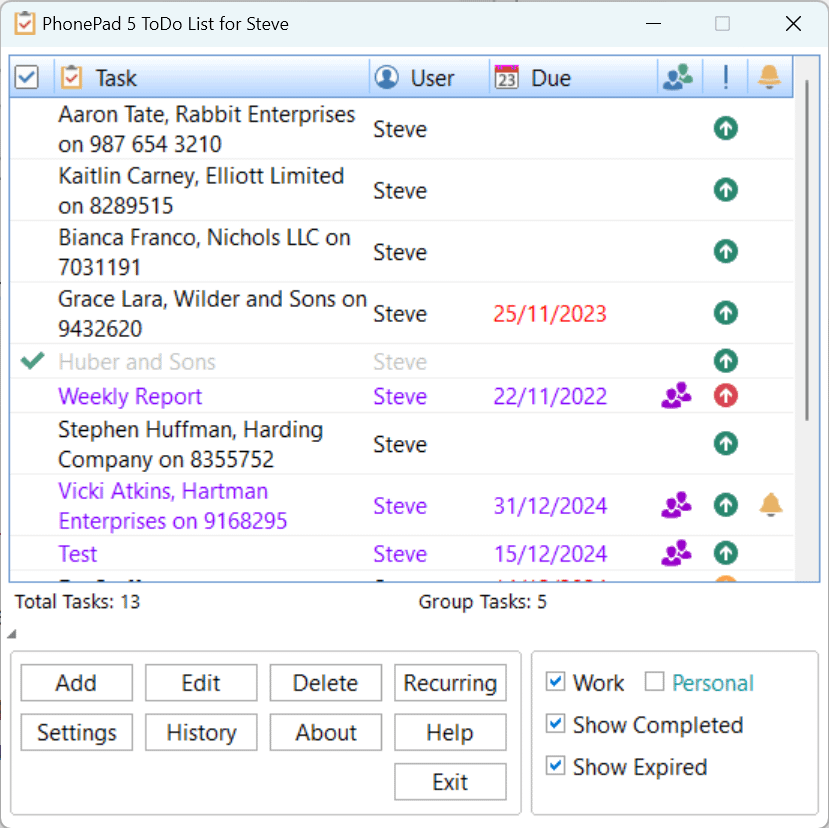
Task: Sort by the User column header
Action: coord(429,78)
